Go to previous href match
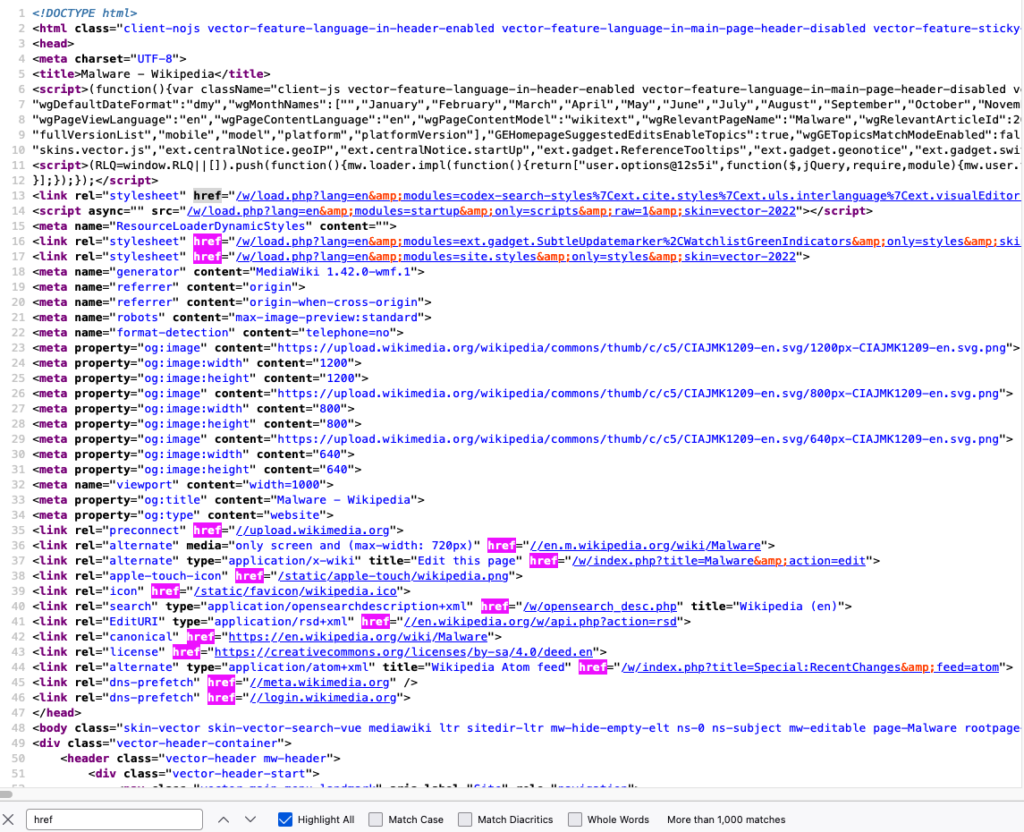Screen dimensions: 1024x832 (224, 819)
